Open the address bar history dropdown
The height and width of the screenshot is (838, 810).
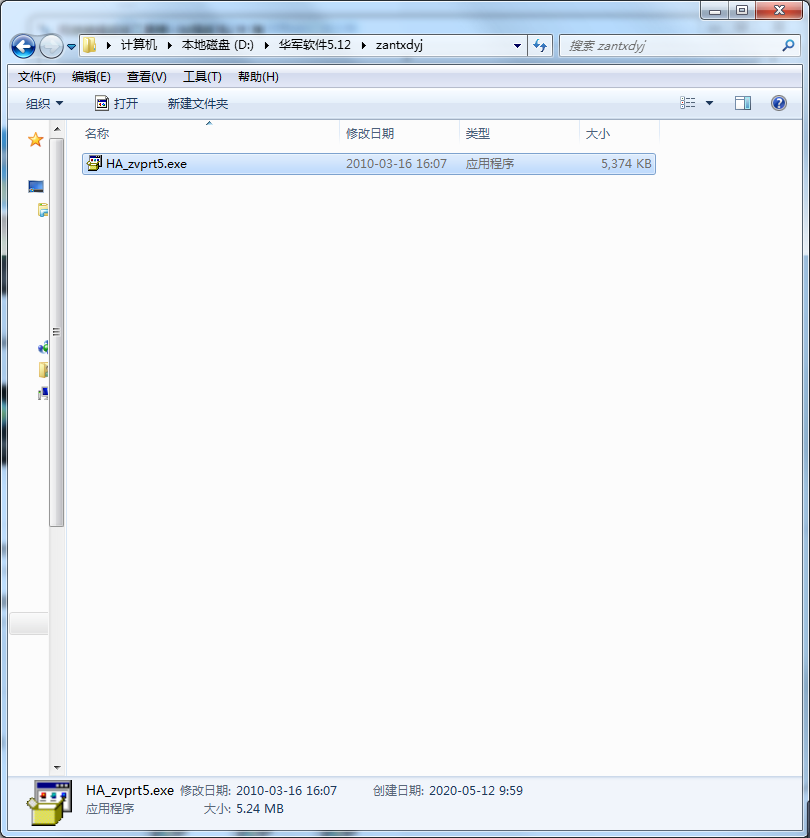517,46
